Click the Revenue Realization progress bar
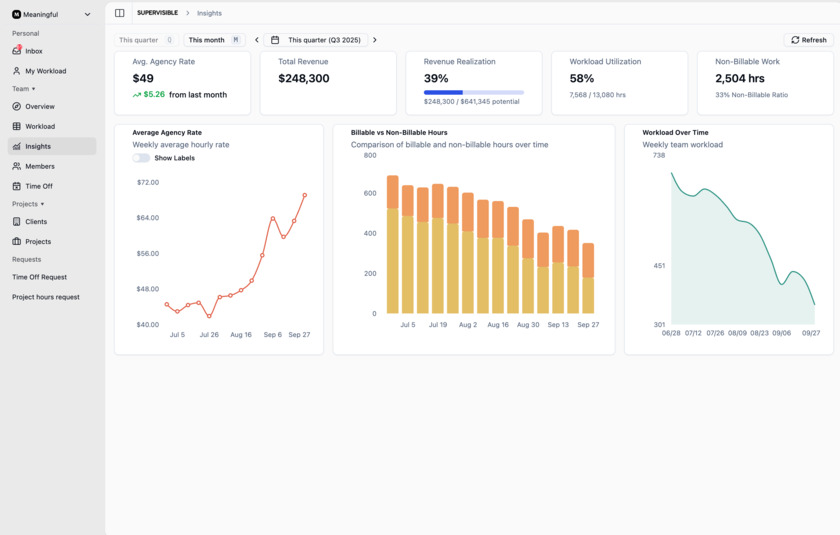 point(473,92)
